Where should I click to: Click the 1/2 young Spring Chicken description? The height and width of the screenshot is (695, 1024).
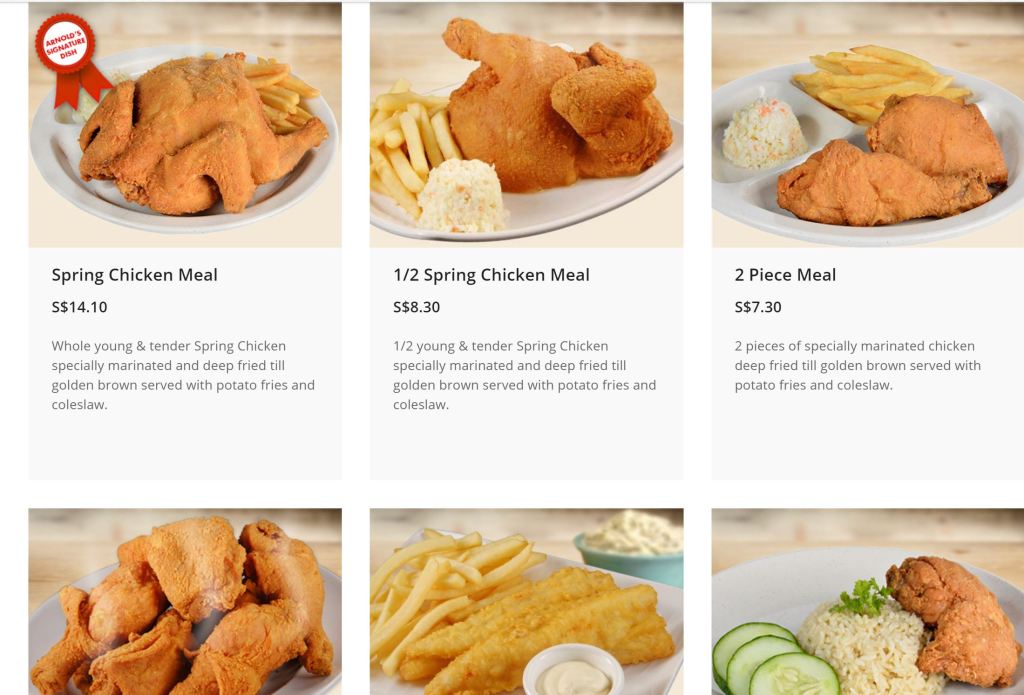coord(524,375)
